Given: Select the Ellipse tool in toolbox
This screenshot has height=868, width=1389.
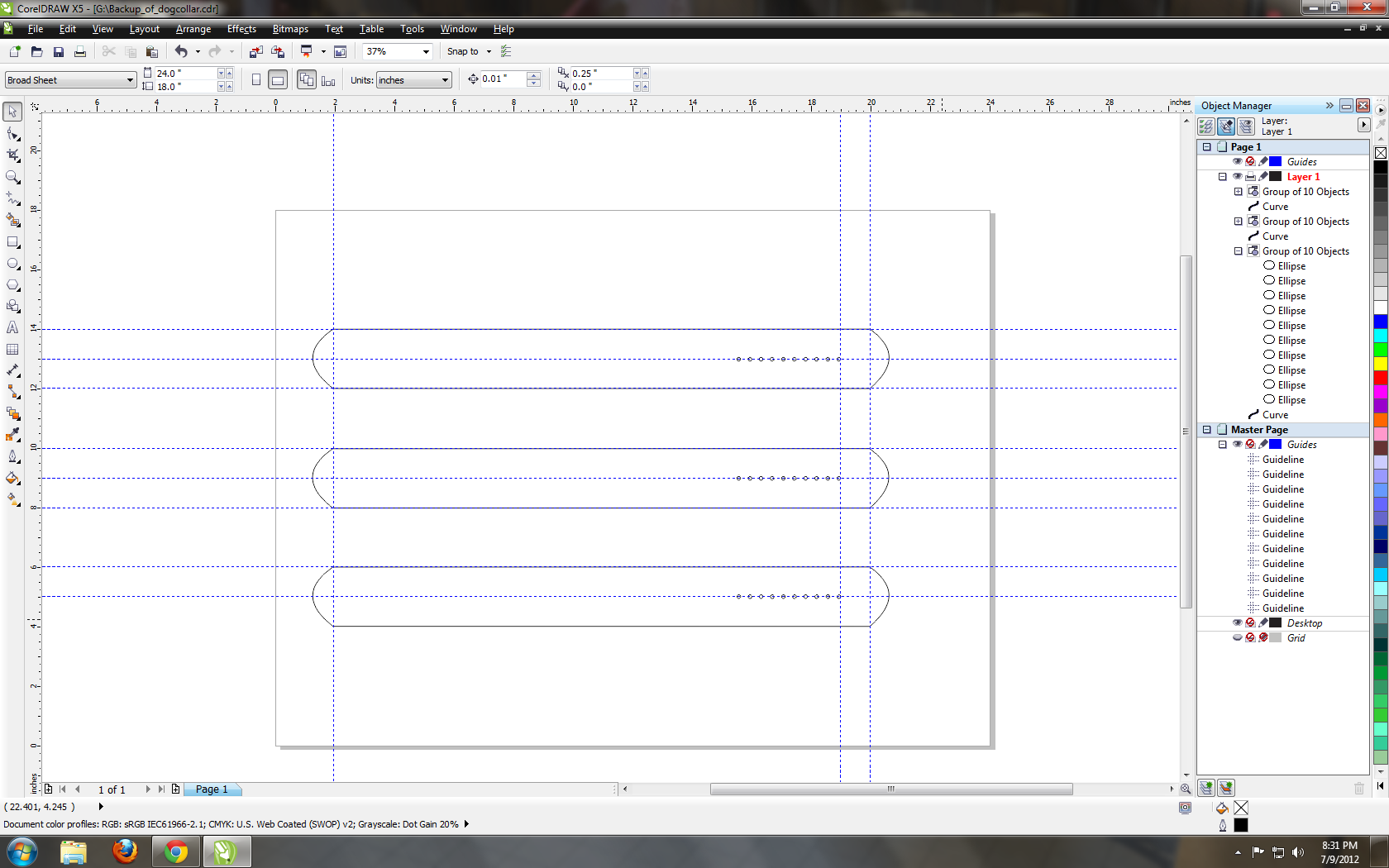Looking at the screenshot, I should (12, 264).
